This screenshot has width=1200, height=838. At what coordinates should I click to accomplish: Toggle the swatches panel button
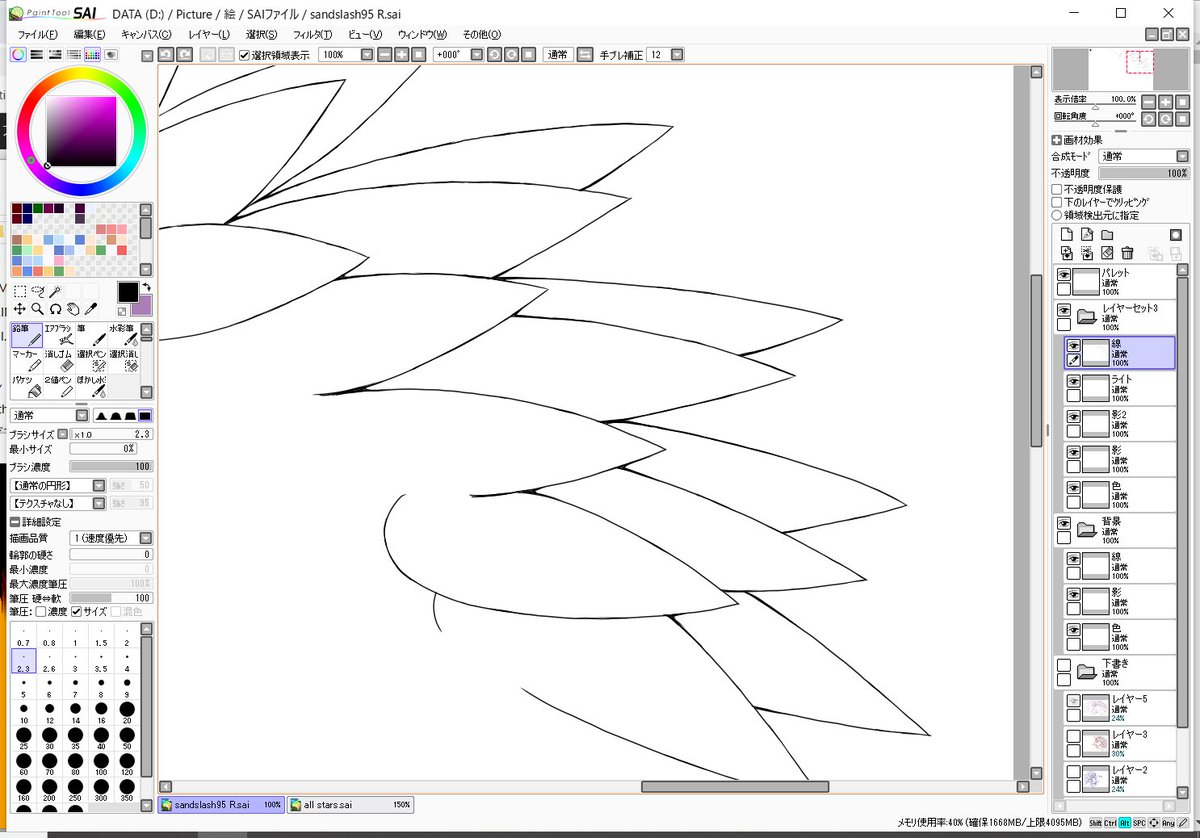[91, 55]
